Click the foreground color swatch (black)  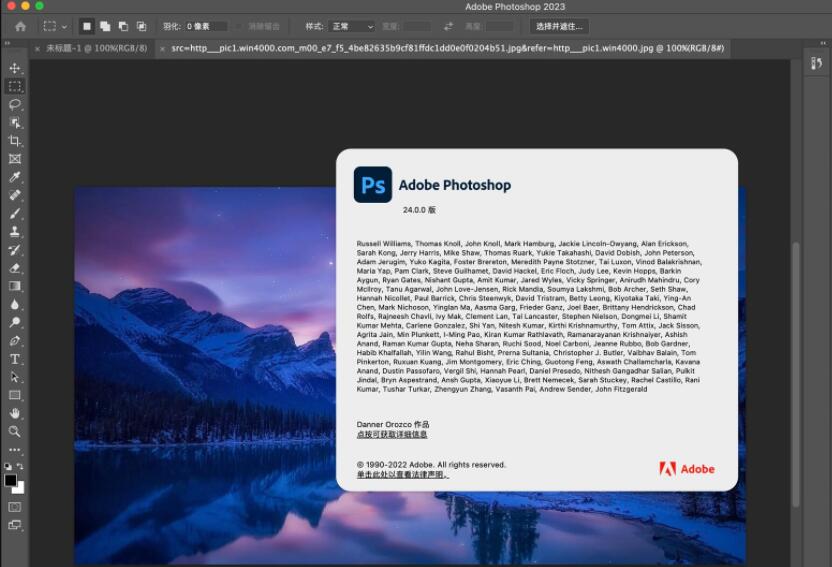(x=11, y=480)
